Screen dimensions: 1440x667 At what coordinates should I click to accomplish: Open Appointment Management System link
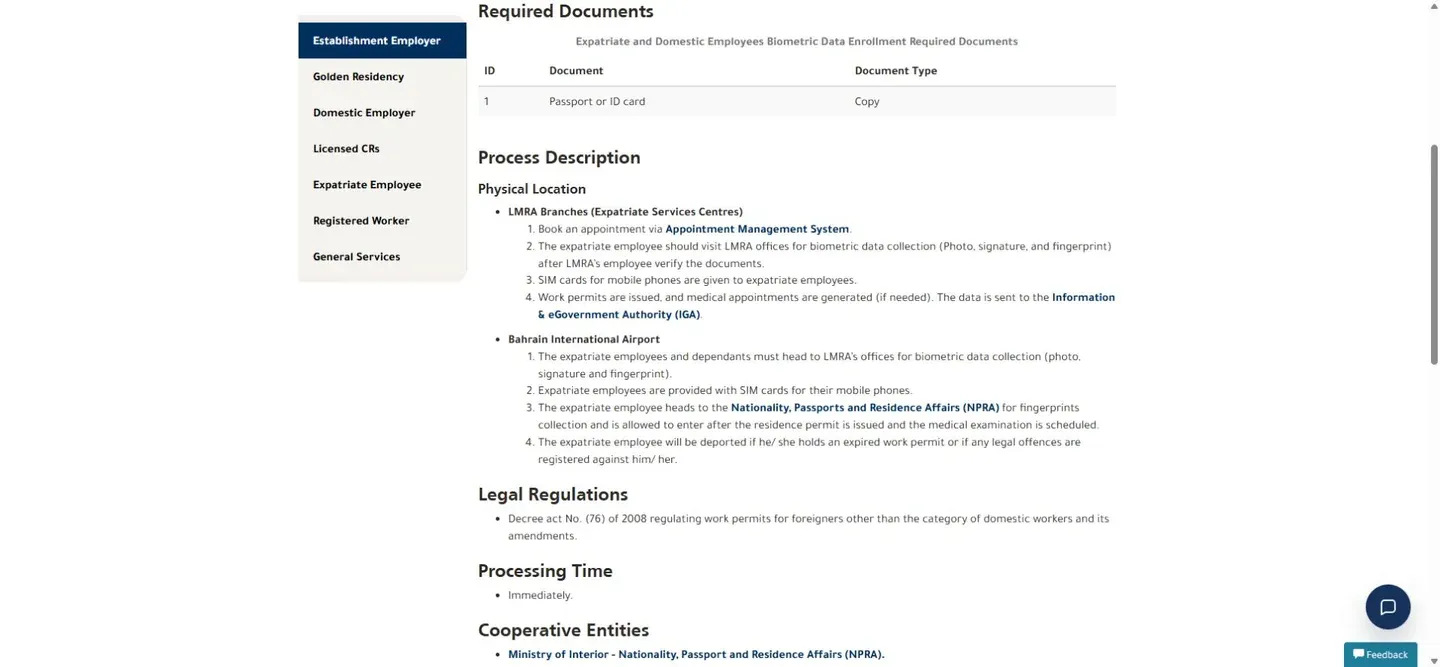[x=757, y=229]
